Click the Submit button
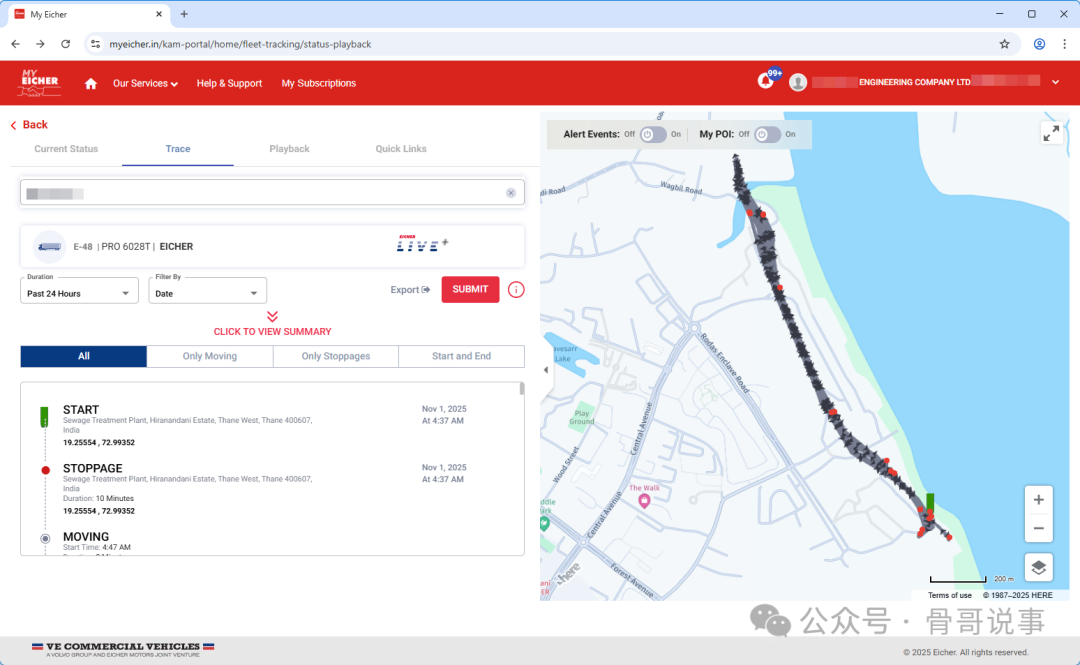 point(470,289)
